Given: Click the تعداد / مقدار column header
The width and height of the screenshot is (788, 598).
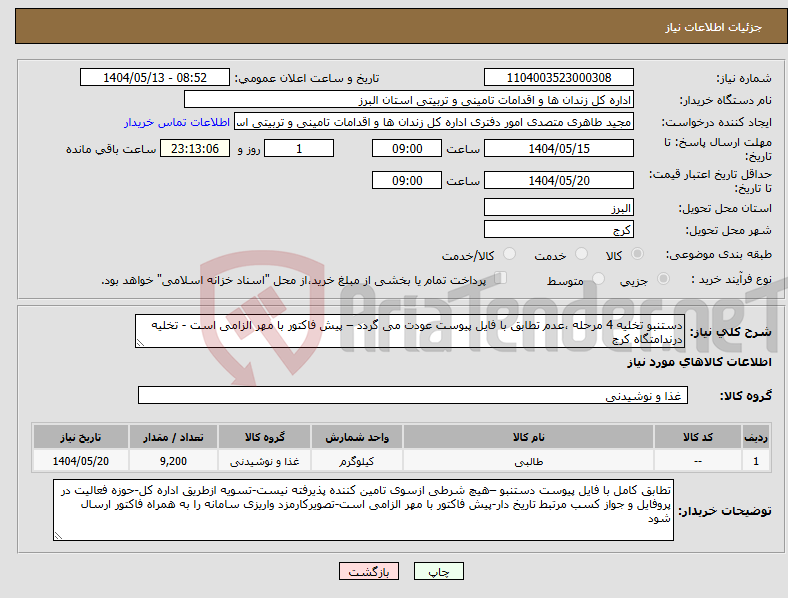Looking at the screenshot, I should click(173, 437).
